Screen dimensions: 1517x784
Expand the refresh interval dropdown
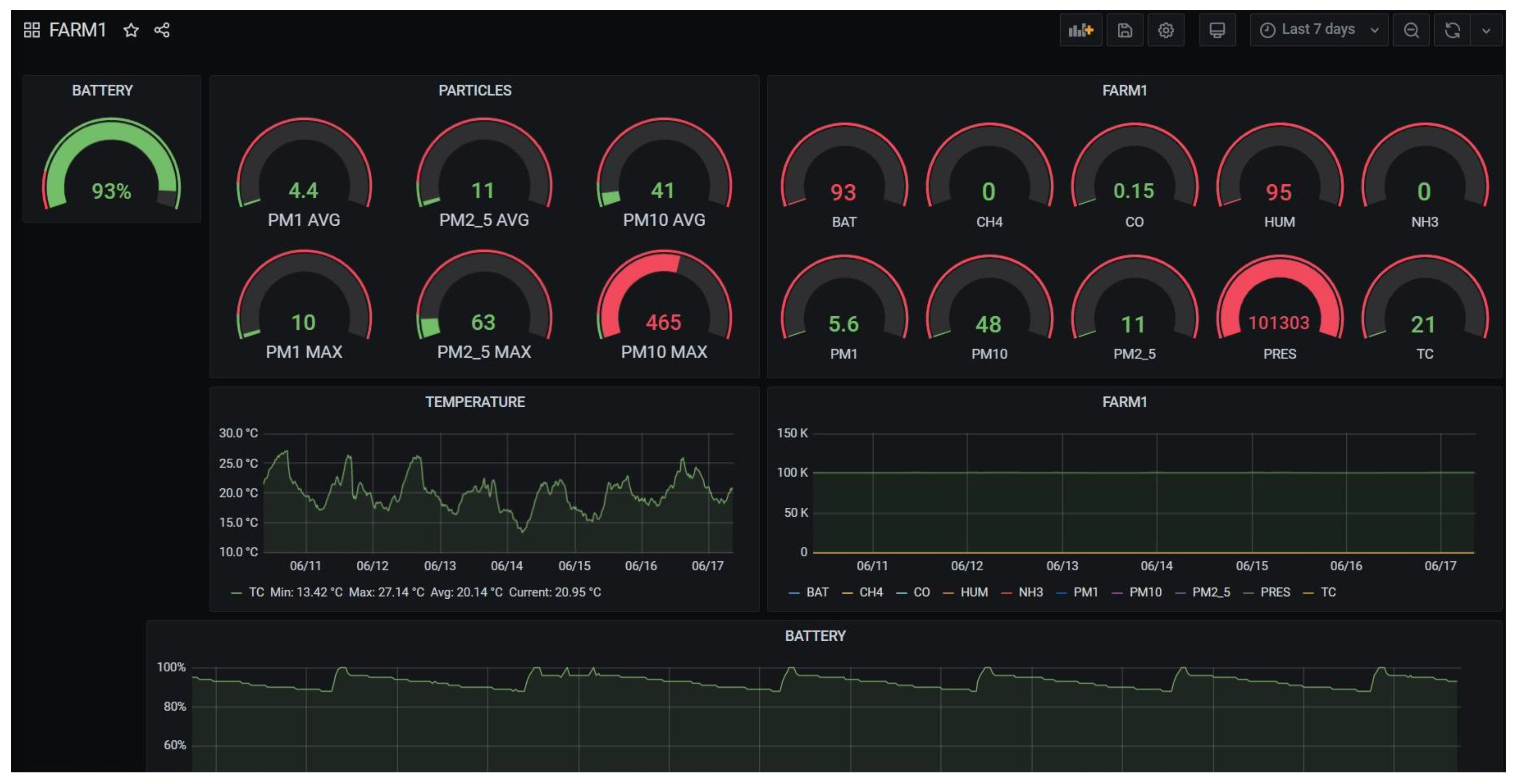pos(1486,30)
